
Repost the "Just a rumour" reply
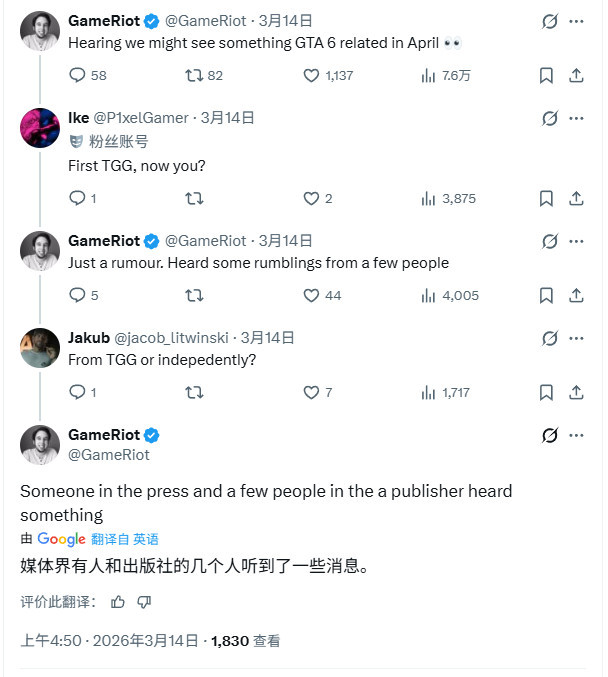click(195, 295)
